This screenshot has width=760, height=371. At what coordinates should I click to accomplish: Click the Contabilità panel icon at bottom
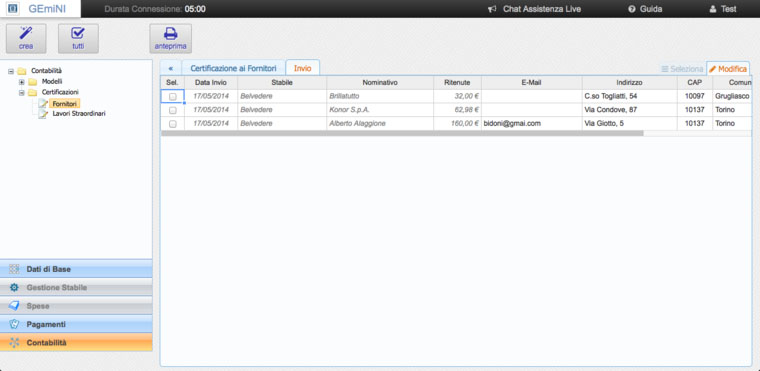coord(15,343)
